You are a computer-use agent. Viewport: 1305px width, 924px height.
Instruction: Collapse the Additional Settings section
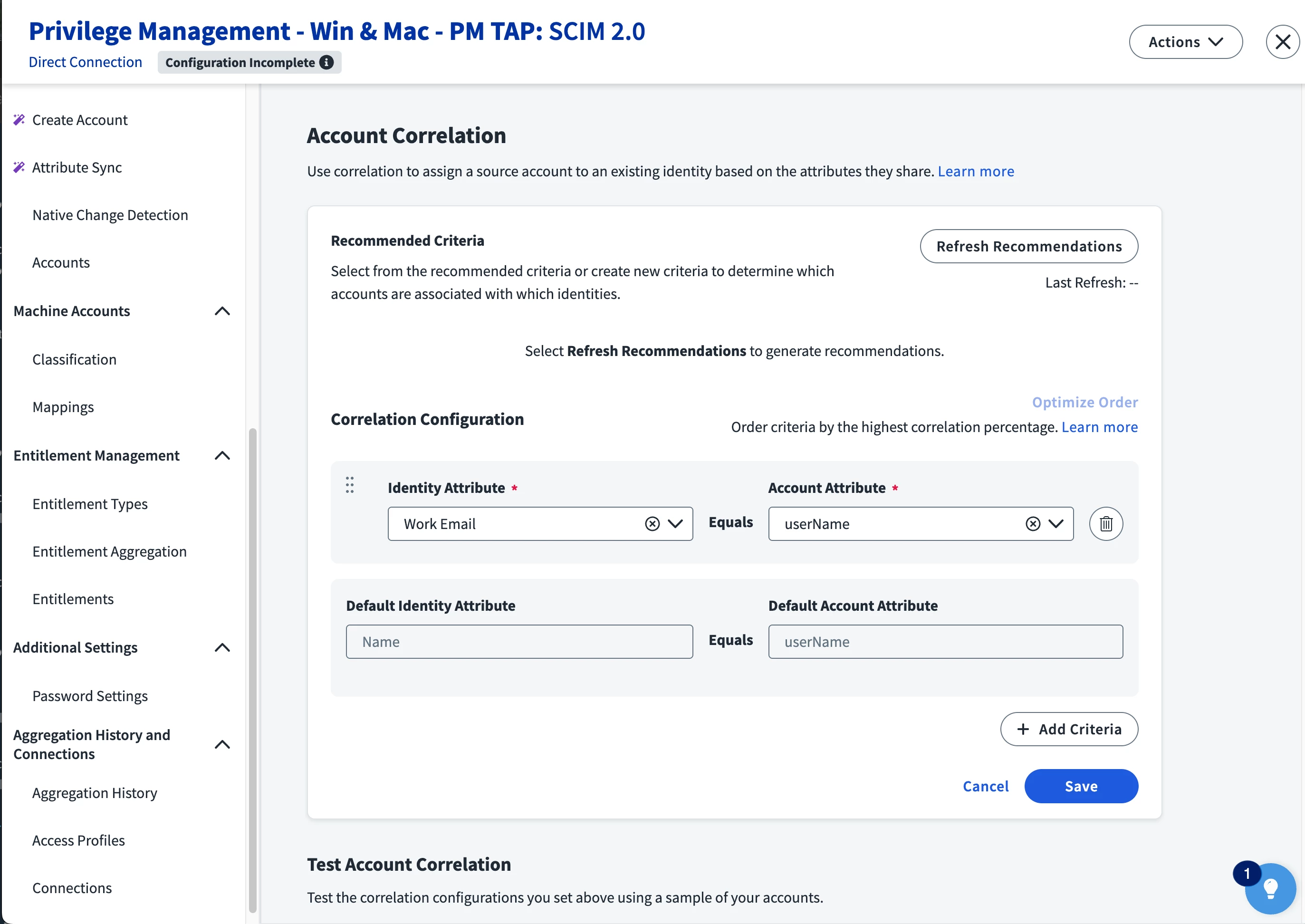point(222,647)
